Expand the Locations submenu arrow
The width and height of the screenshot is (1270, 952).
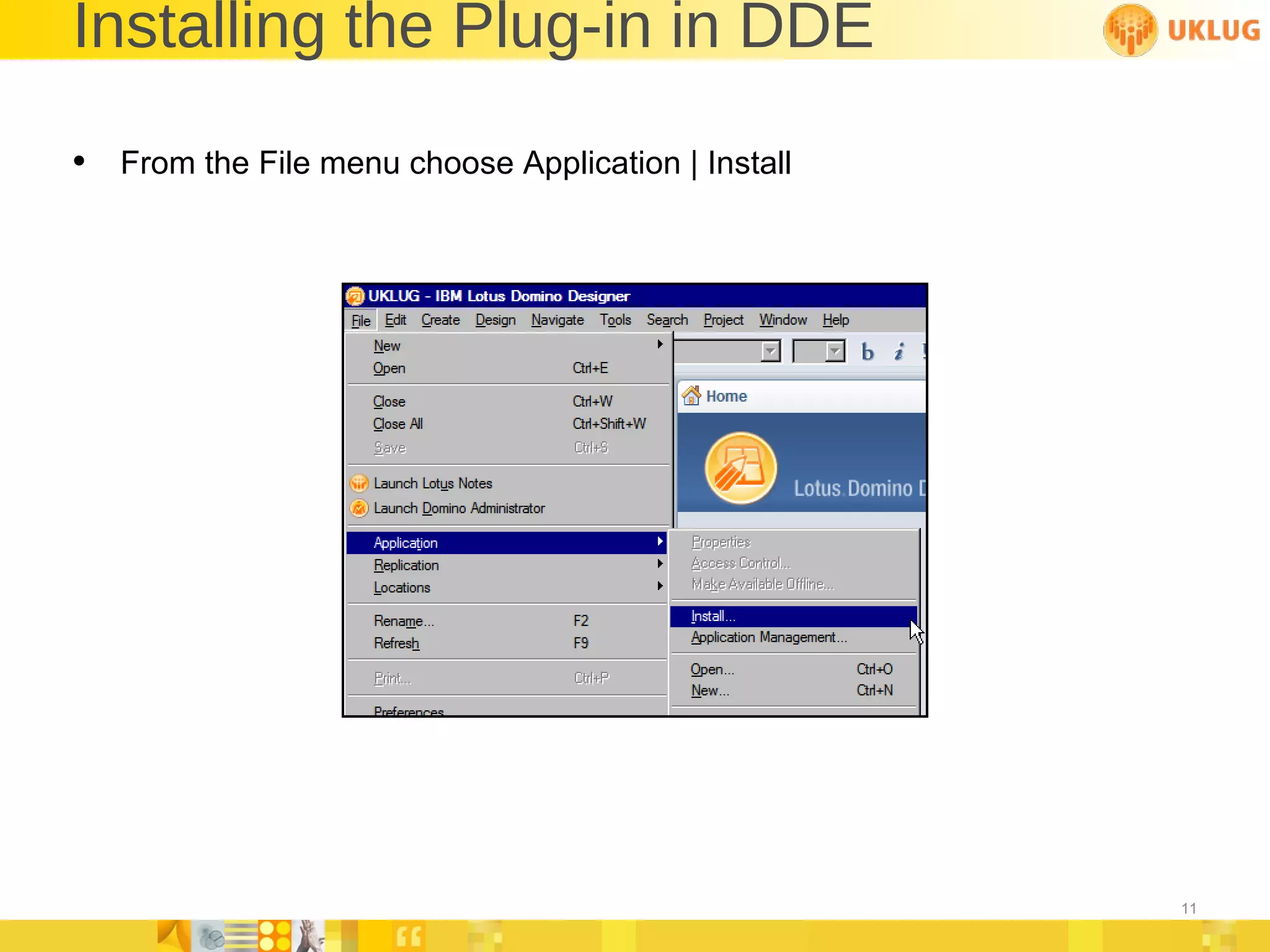tap(660, 586)
